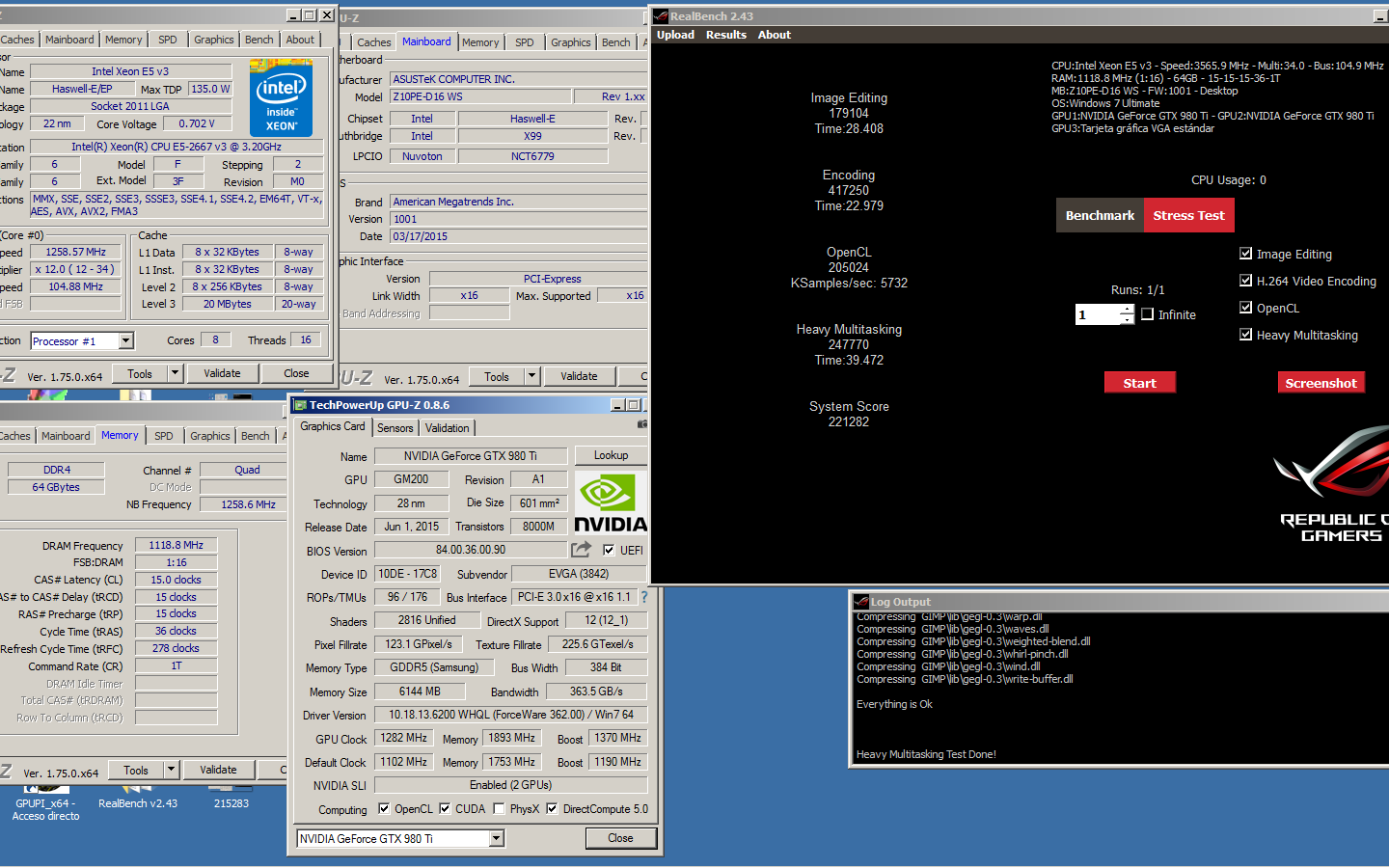Open Mainboard tab in CPU-Z Memory window

coord(66,436)
